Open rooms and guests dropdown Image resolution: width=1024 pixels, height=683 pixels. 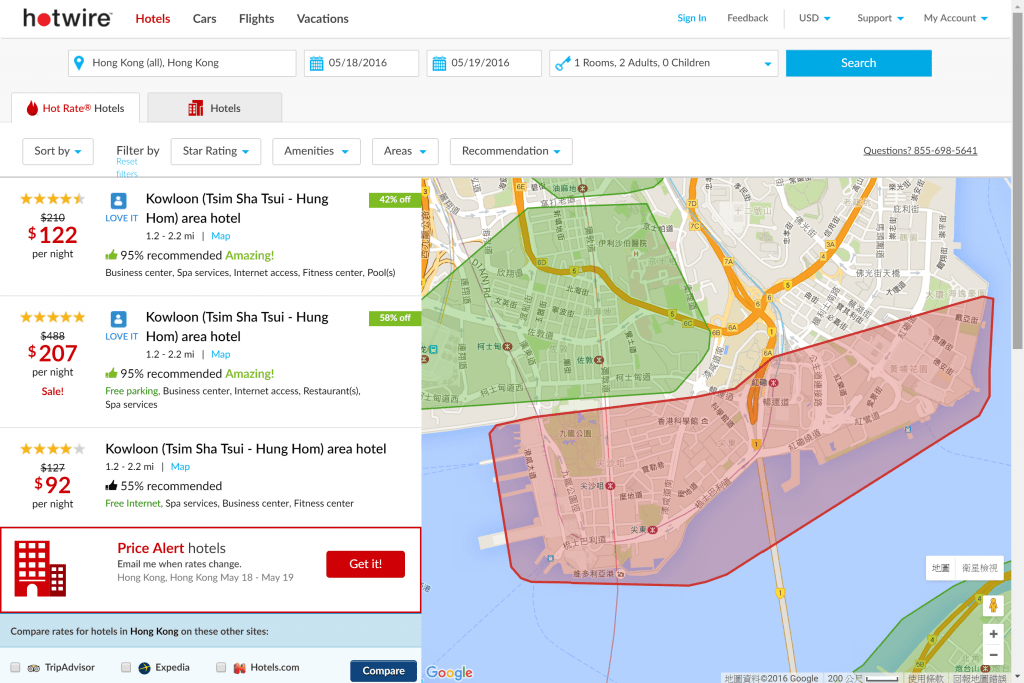tap(664, 63)
